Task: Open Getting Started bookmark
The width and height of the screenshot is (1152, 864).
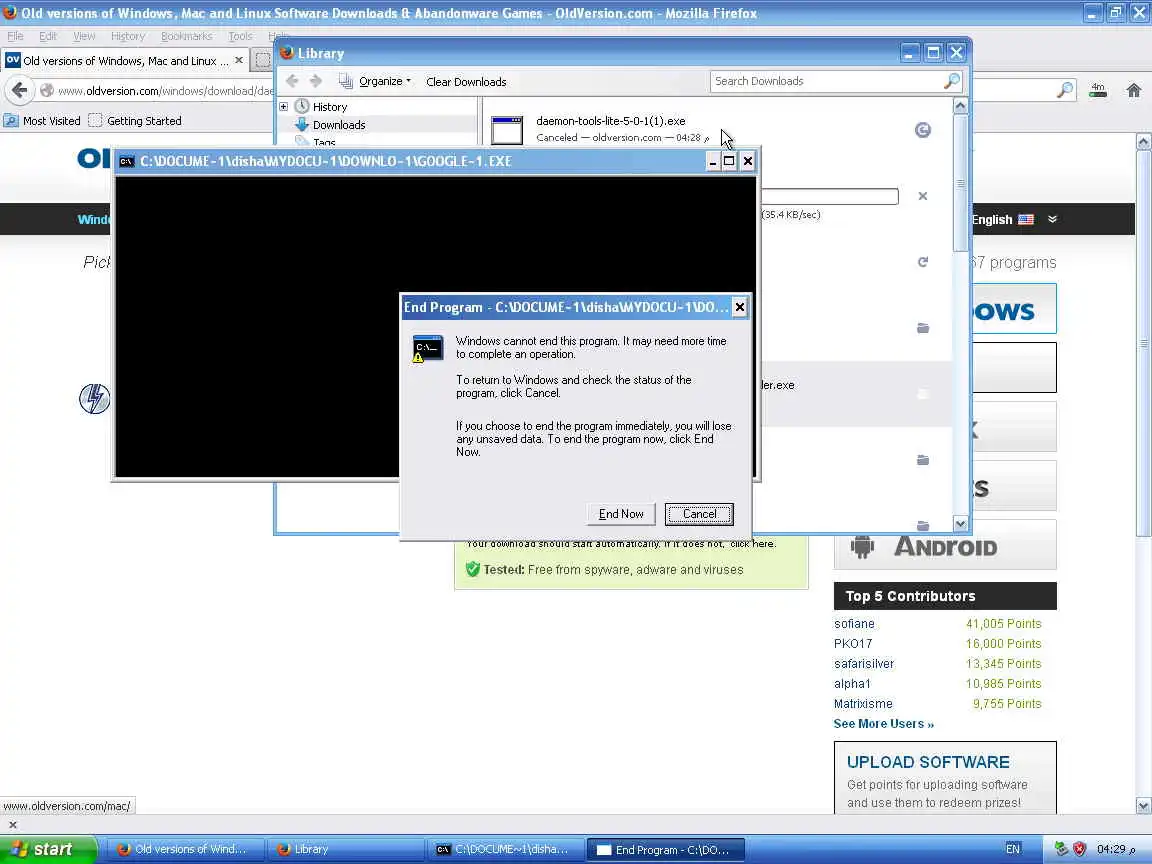Action: (134, 120)
